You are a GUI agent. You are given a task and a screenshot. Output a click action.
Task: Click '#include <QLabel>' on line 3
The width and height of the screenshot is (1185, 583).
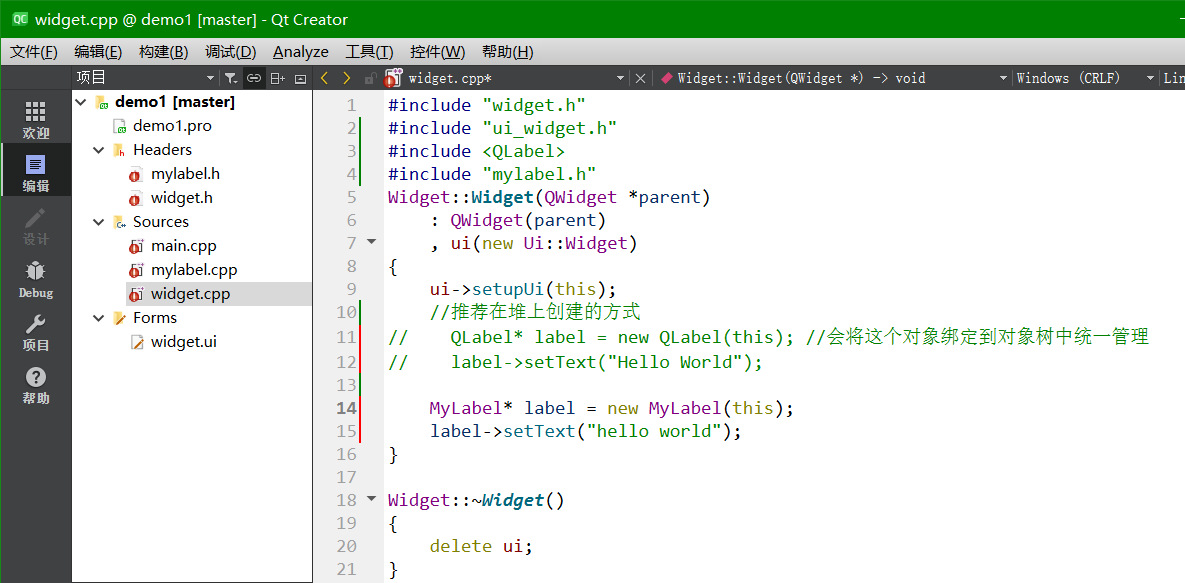click(x=476, y=150)
